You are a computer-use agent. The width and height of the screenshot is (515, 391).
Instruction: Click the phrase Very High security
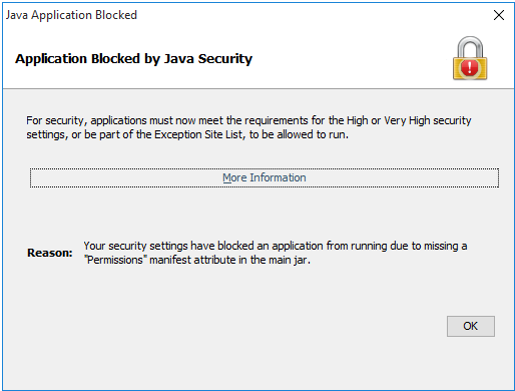point(428,120)
